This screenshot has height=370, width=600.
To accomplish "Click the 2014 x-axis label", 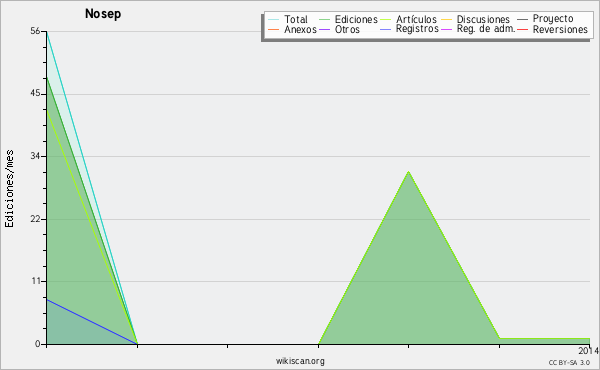I will 589,350.
